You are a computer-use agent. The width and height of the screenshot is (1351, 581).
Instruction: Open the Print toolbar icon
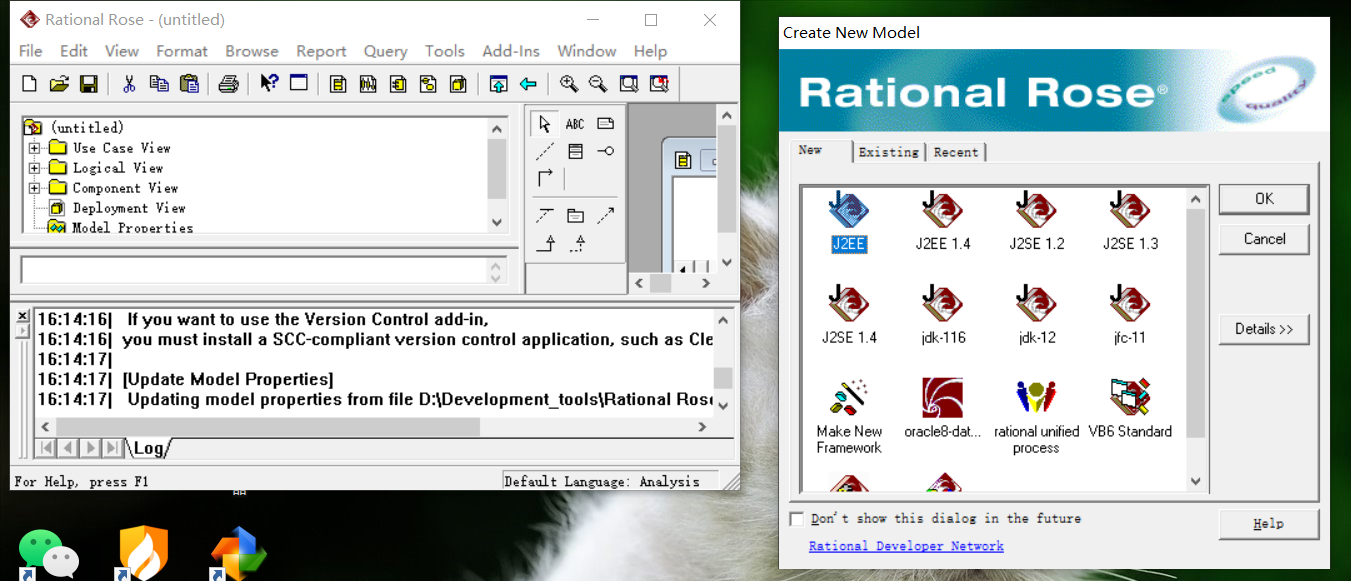228,84
